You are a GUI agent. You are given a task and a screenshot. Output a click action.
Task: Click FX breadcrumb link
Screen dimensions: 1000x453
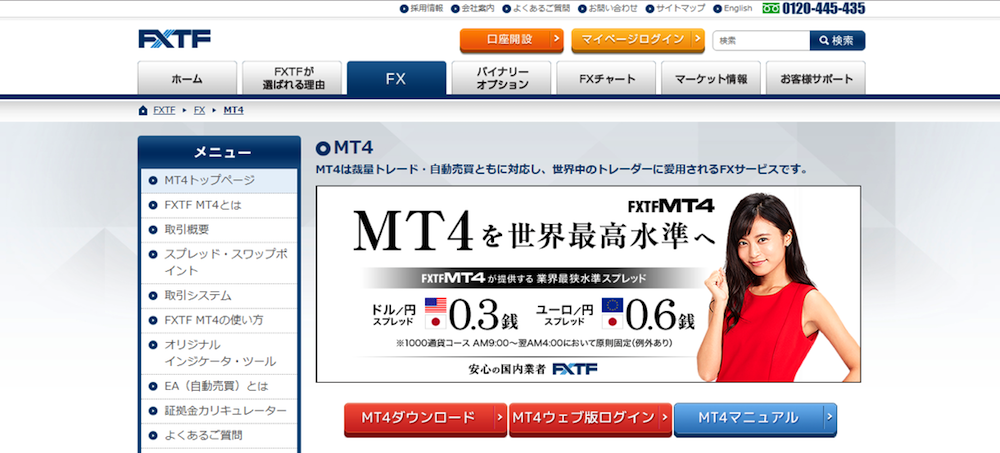200,110
